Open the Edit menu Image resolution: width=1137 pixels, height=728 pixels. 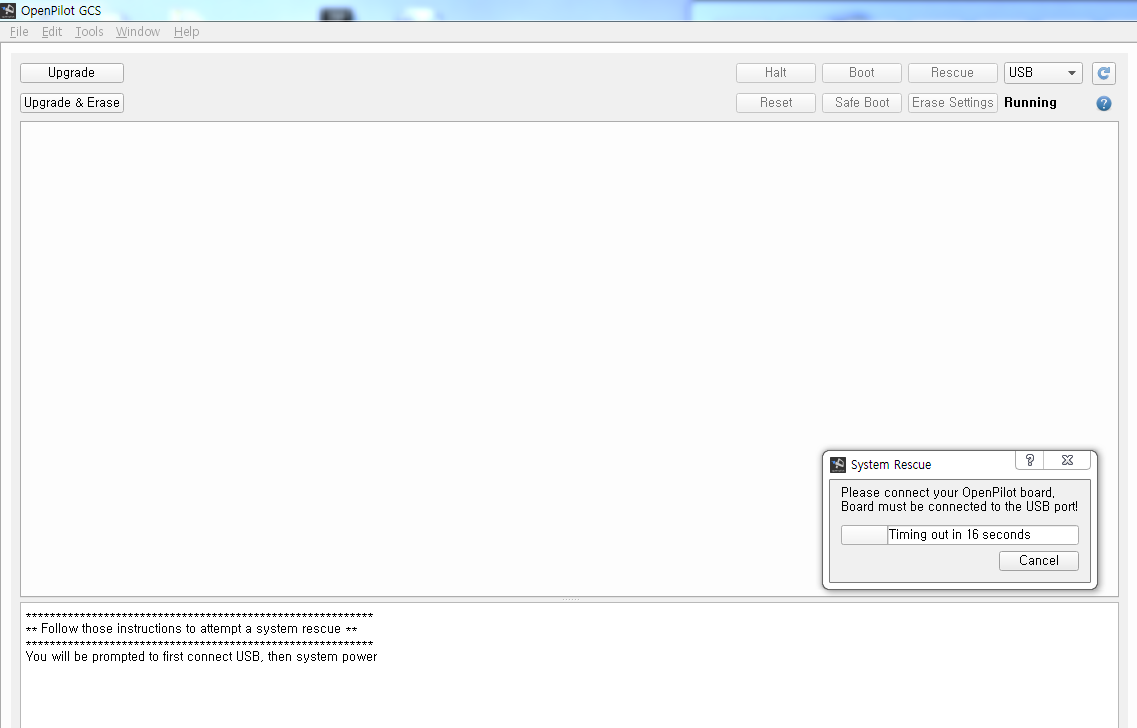(51, 32)
